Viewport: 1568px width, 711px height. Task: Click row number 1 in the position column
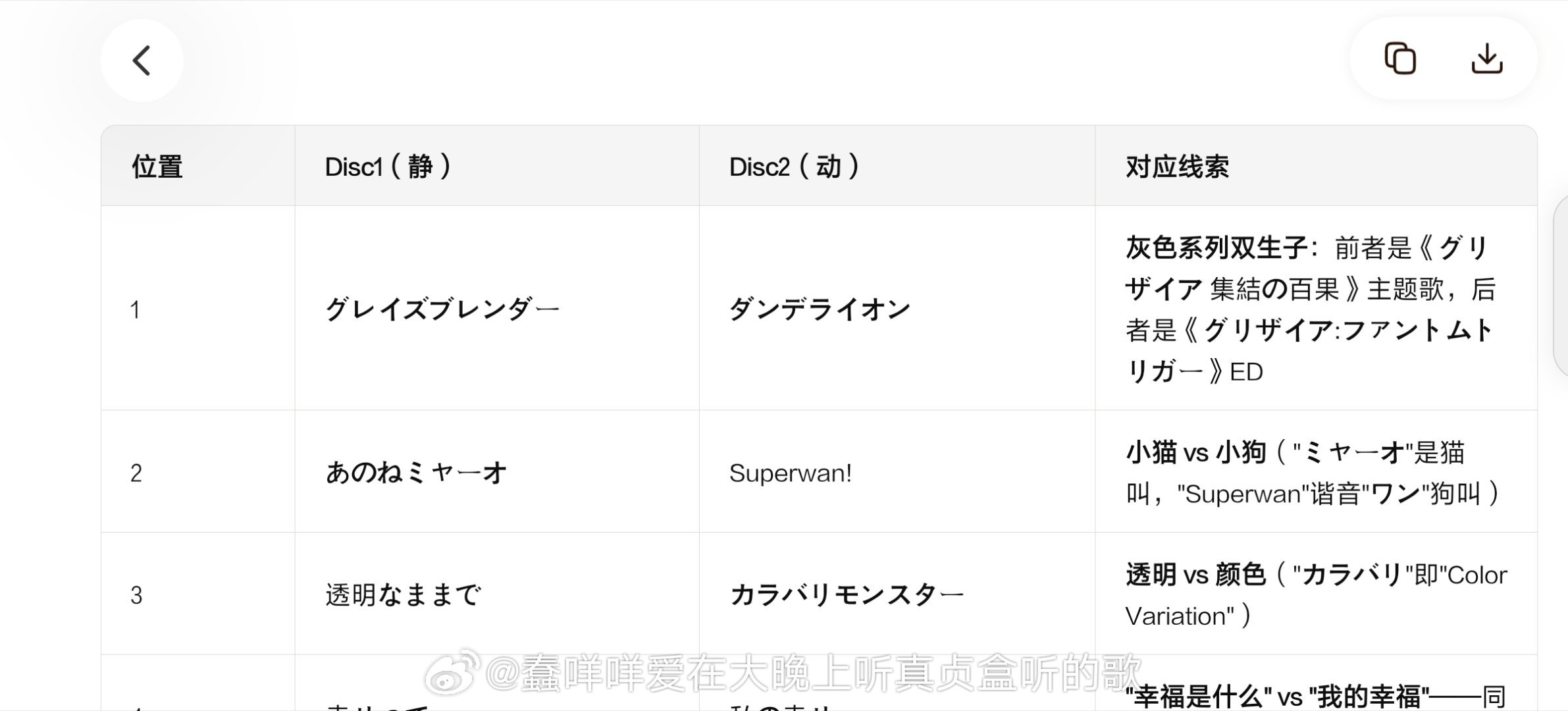tap(135, 309)
